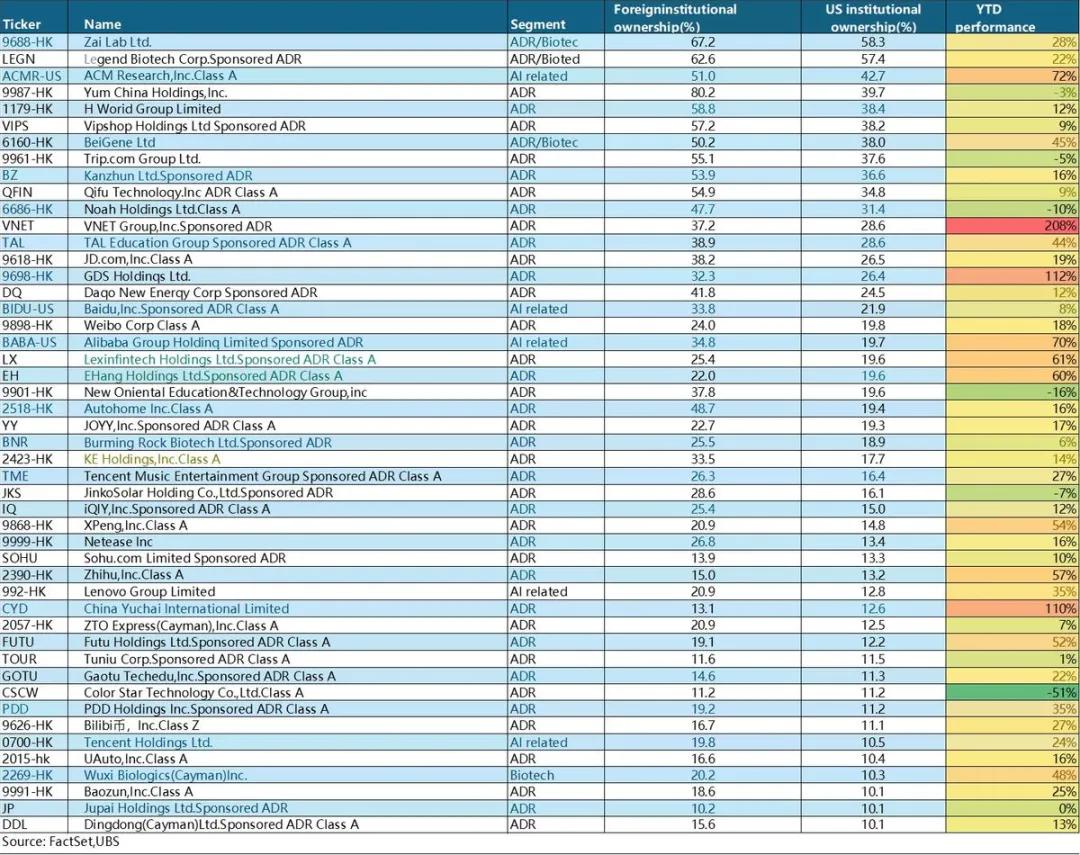Viewport: 1080px width, 855px height.
Task: Click the Lenovo Group Limited name cell
Action: coord(149,592)
